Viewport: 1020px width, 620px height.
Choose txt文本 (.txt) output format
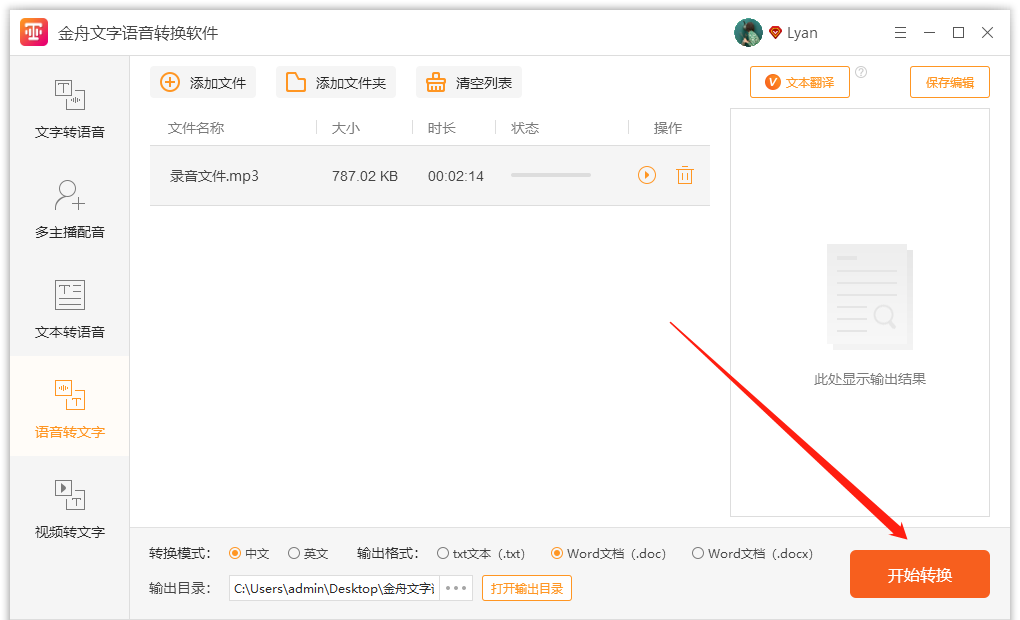(x=441, y=552)
